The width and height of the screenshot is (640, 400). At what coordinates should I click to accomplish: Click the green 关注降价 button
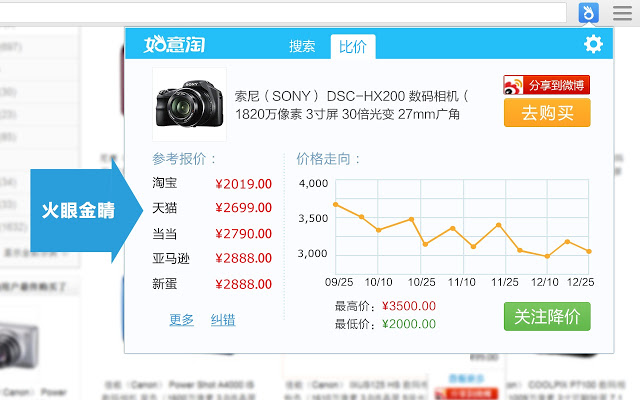click(547, 316)
